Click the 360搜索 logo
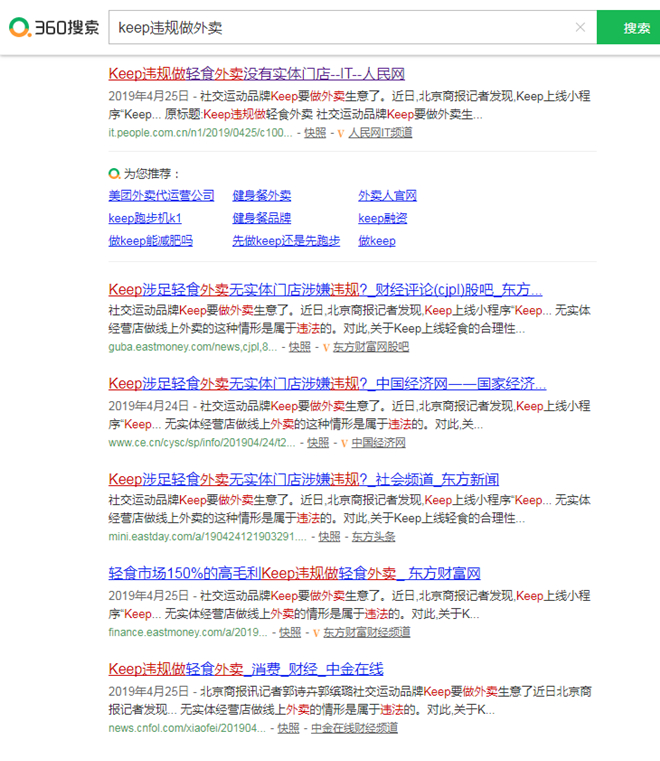This screenshot has width=660, height=761. 54,27
